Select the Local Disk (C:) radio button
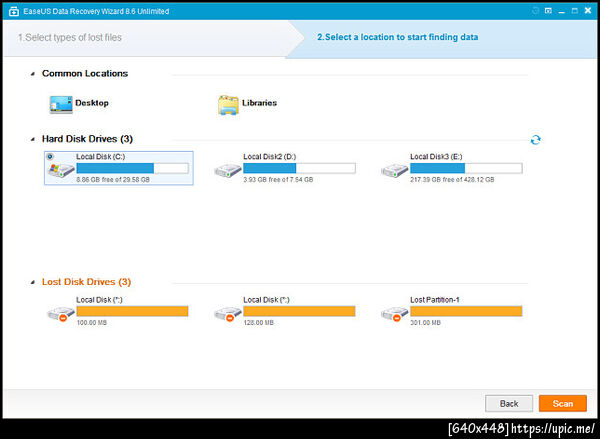The width and height of the screenshot is (600, 439). (x=50, y=156)
